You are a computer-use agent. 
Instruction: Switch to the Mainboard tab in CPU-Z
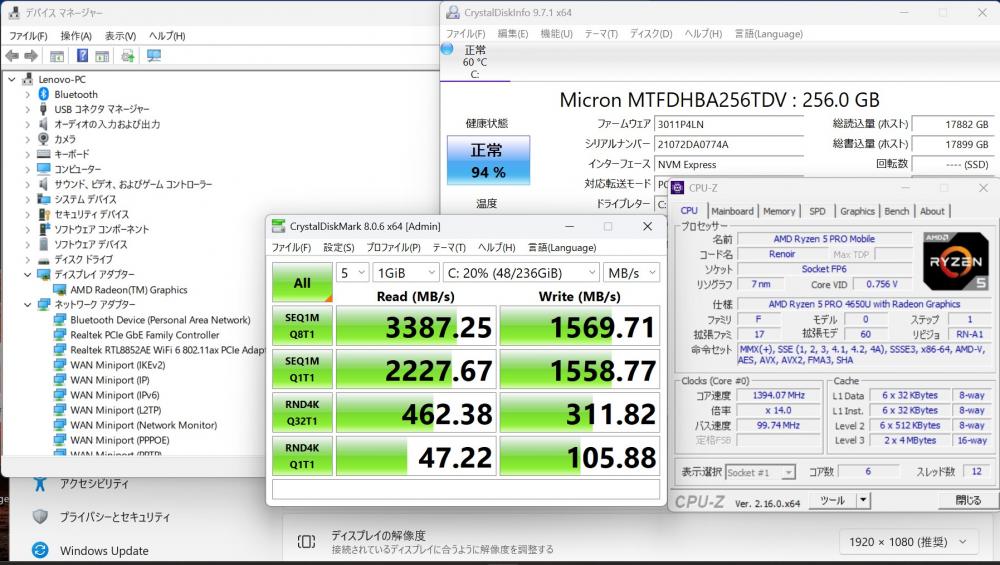[732, 211]
